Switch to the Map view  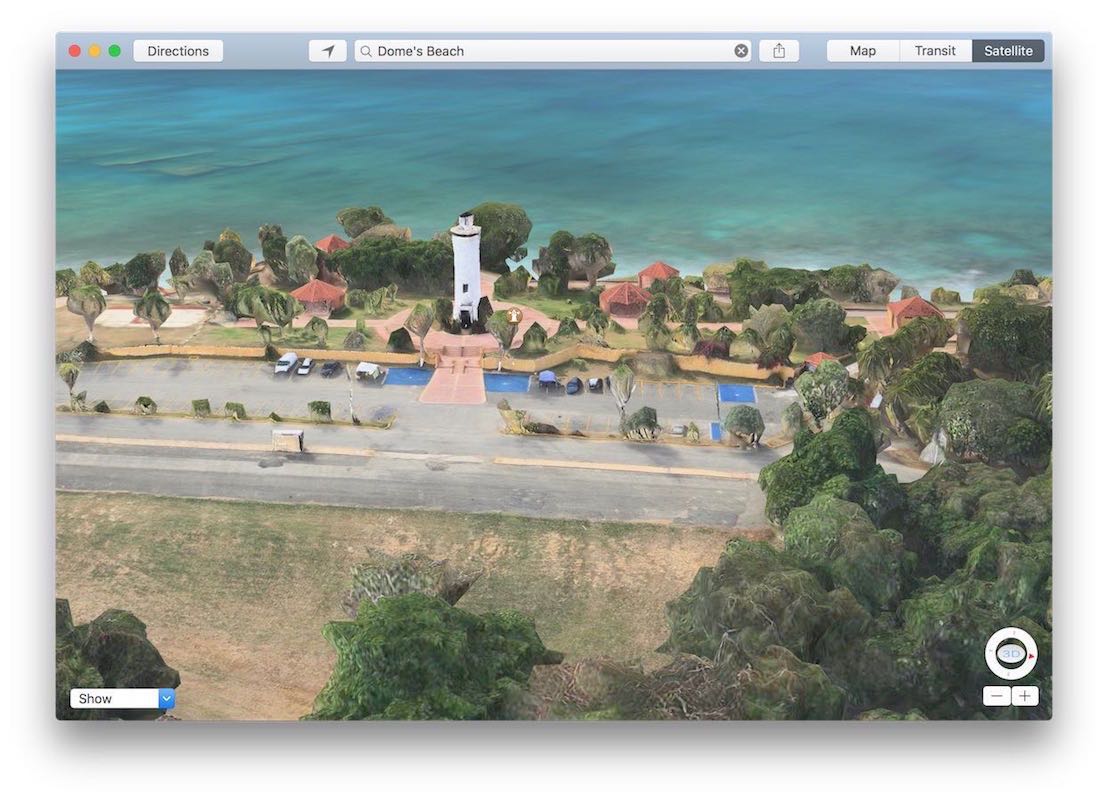coord(863,51)
